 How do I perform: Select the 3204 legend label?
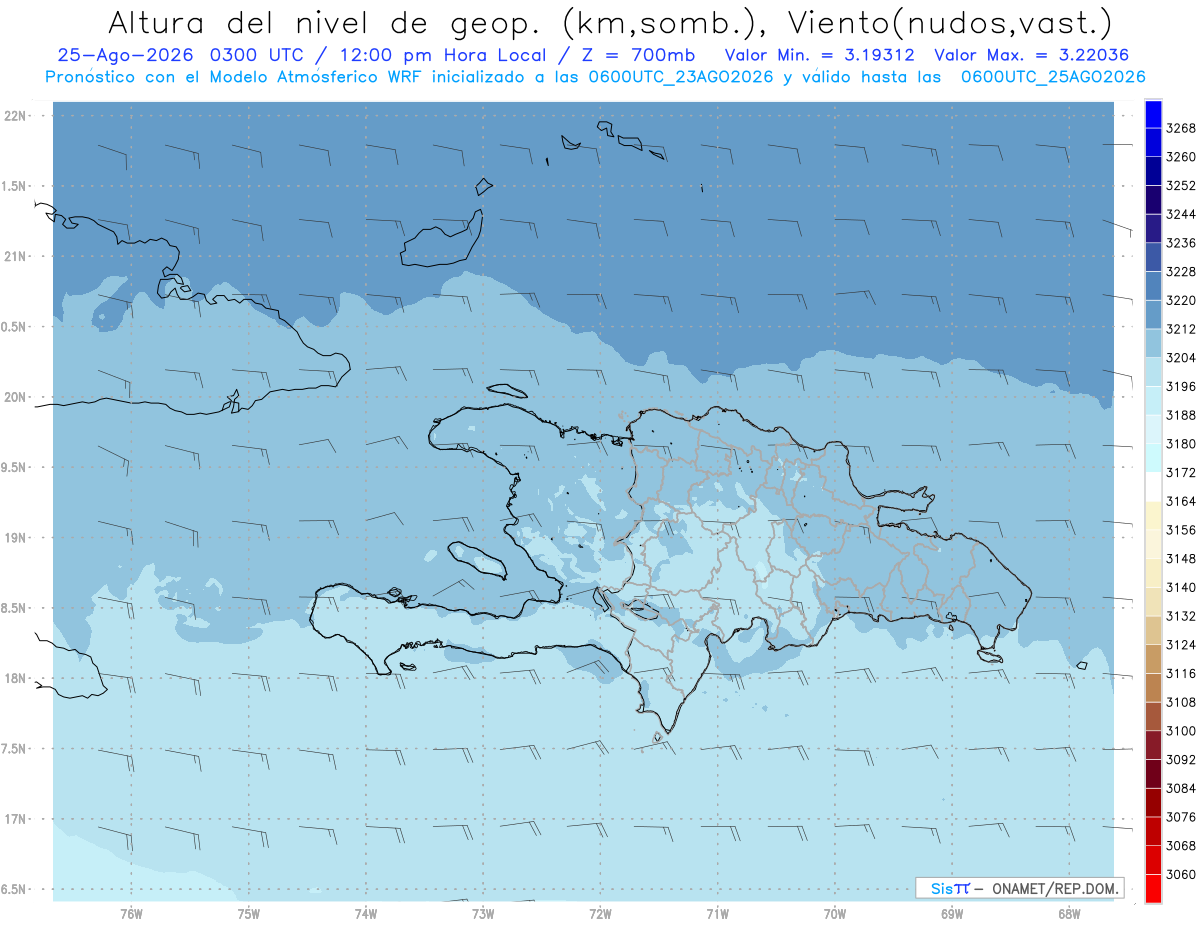click(1180, 358)
